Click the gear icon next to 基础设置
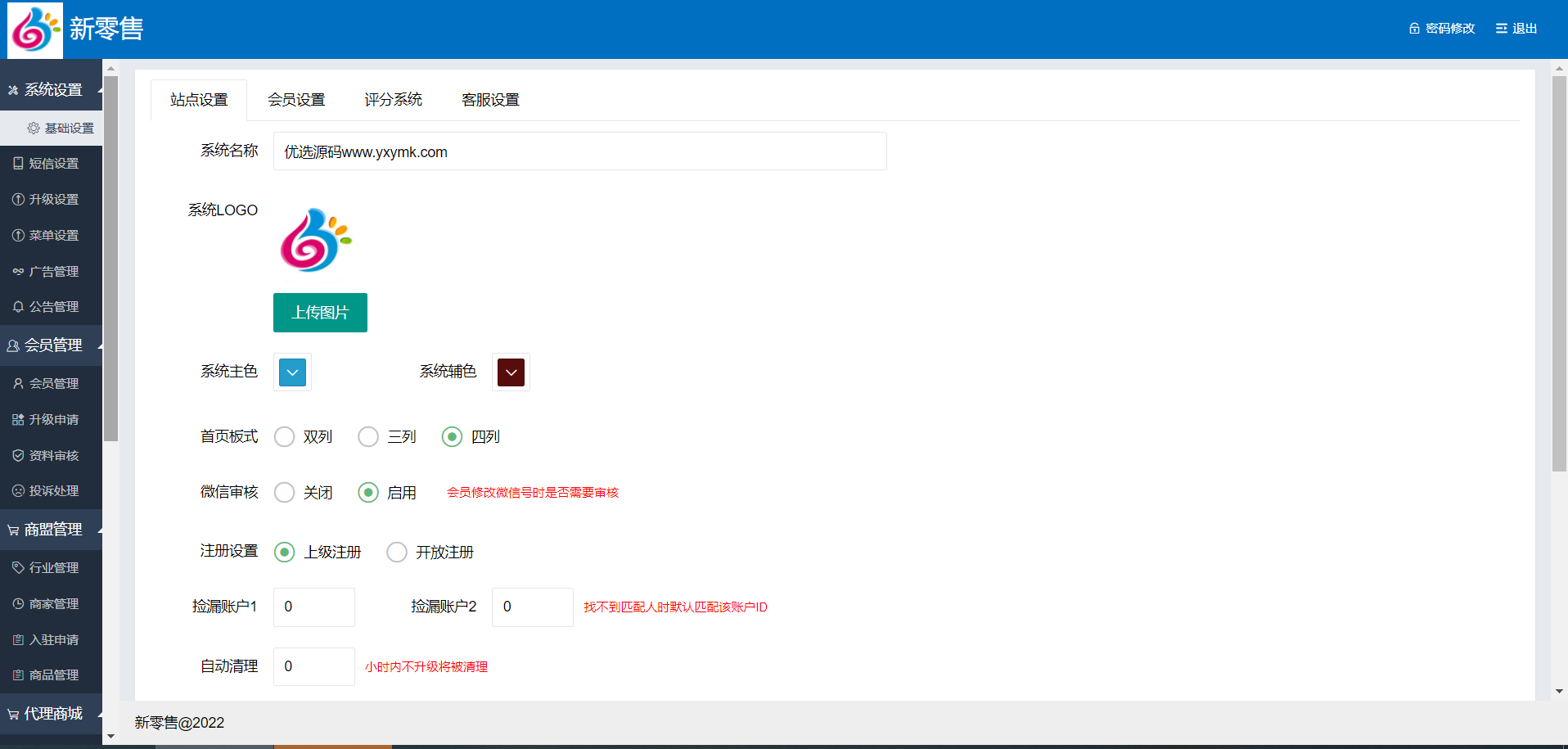Image resolution: width=1568 pixels, height=749 pixels. pos(34,129)
